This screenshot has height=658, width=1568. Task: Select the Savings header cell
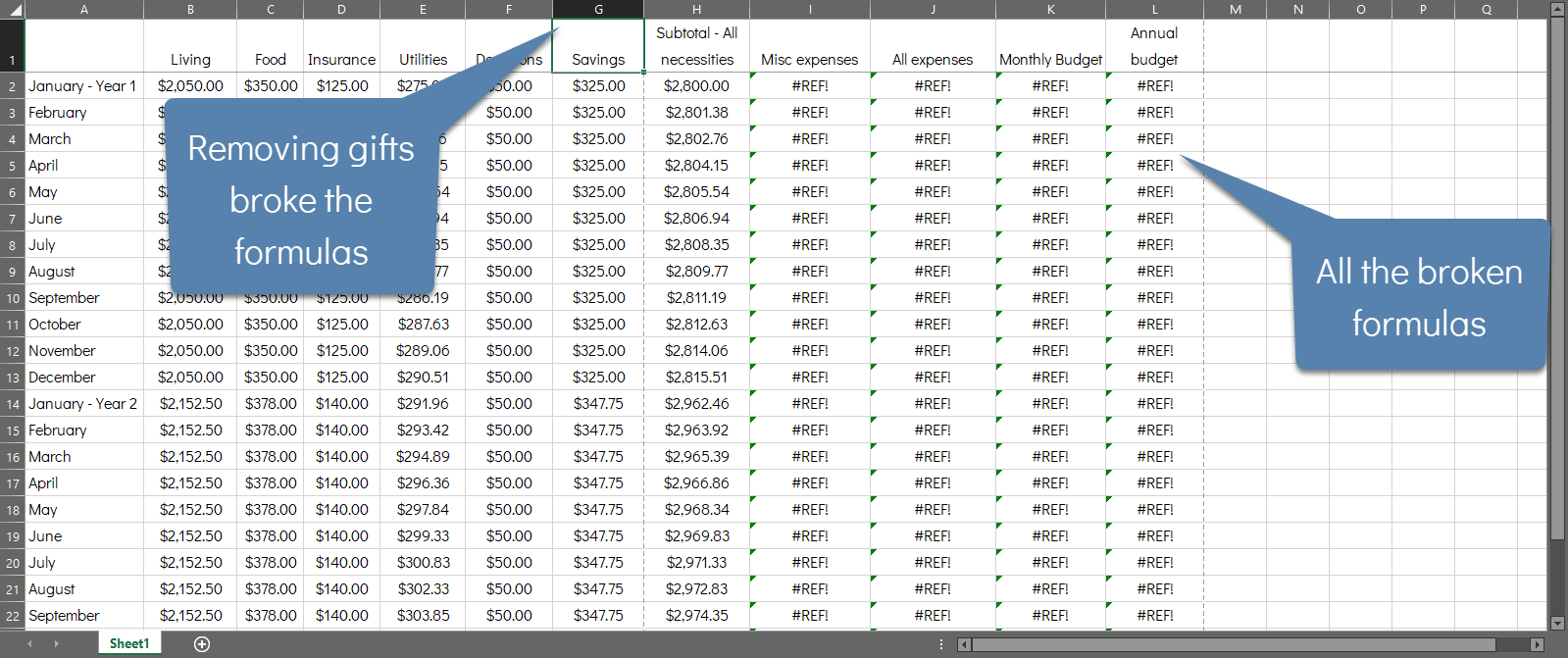598,46
